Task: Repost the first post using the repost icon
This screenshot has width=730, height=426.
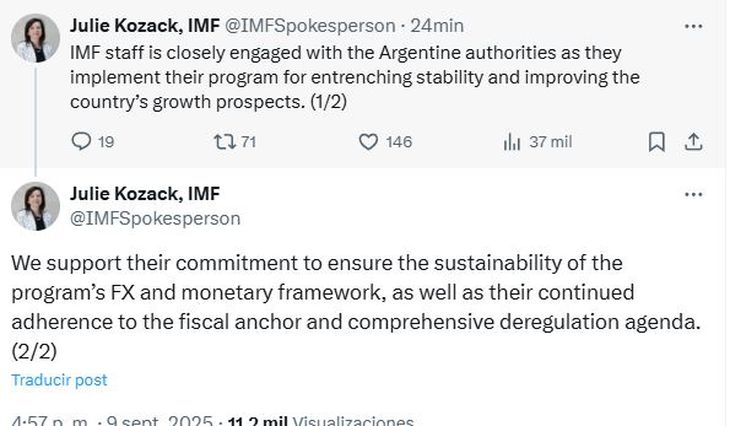Action: tap(222, 142)
